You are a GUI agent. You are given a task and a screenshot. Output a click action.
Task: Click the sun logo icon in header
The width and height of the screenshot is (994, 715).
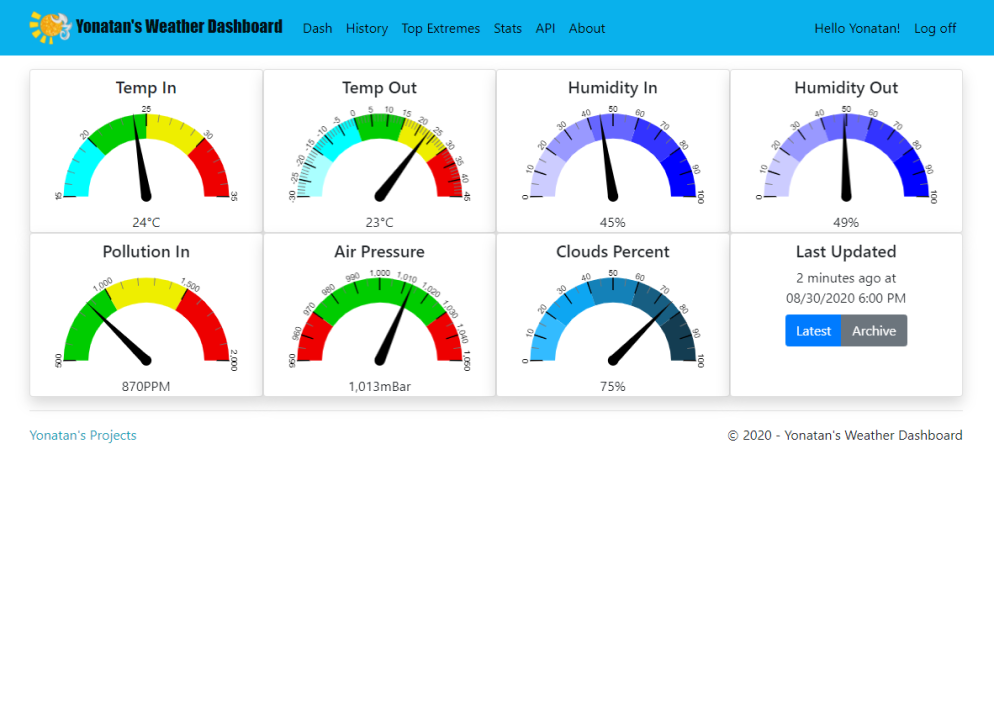pyautogui.click(x=50, y=28)
